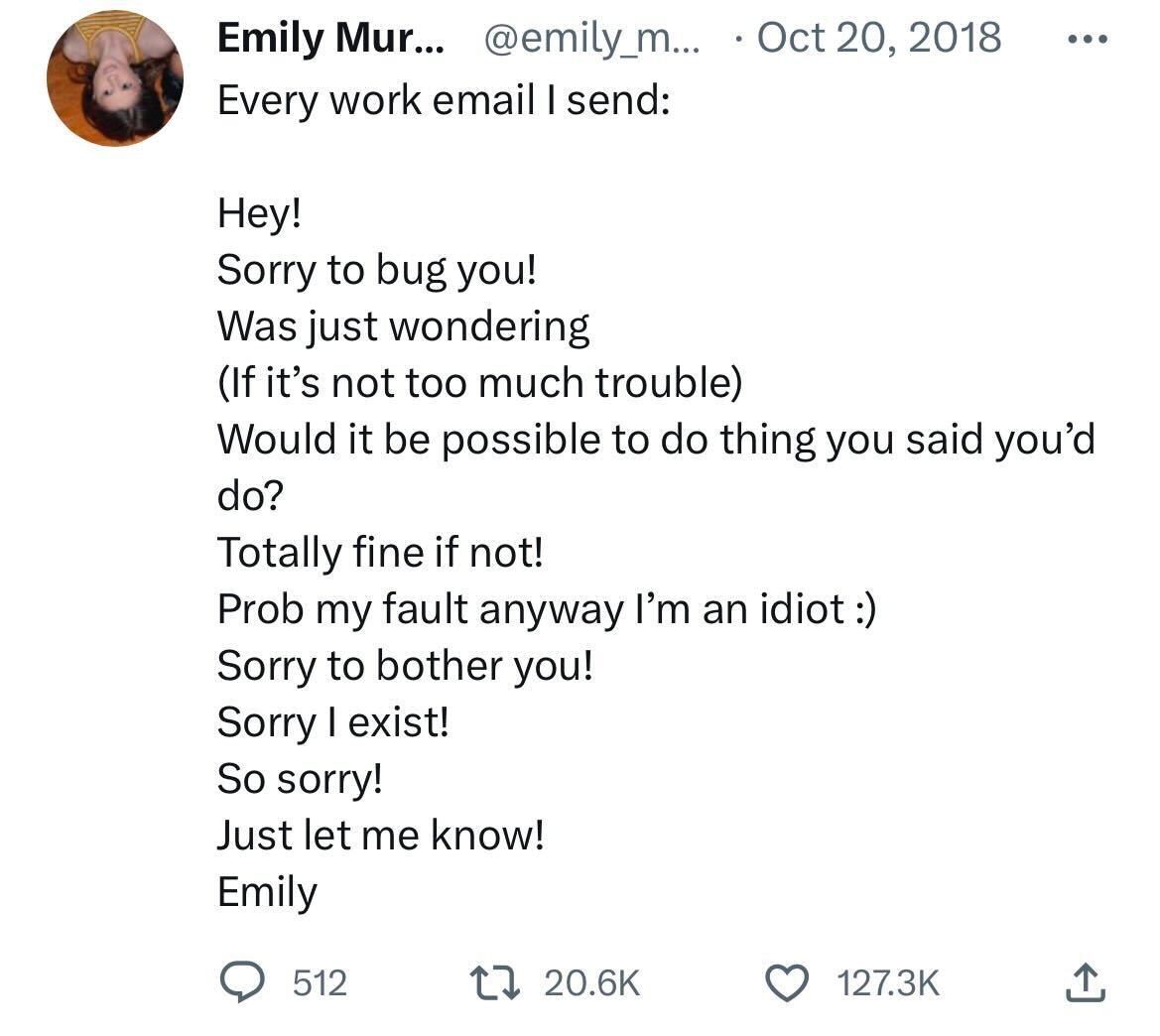
Task: Open the three-dot more options menu
Action: [1086, 39]
